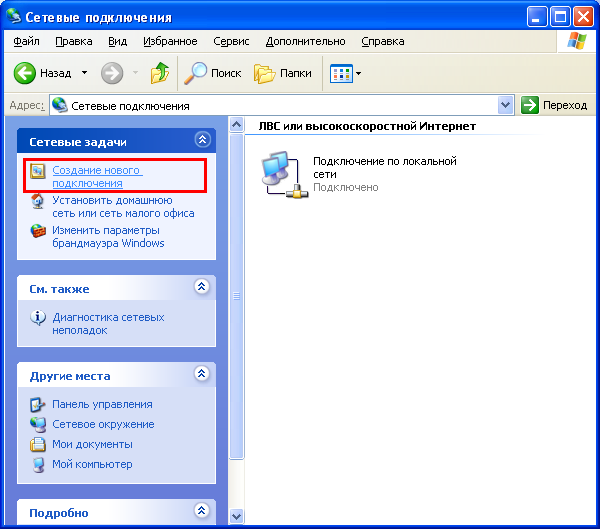Click the Views grid icon
Image resolution: width=600 pixels, height=529 pixels.
pos(341,73)
